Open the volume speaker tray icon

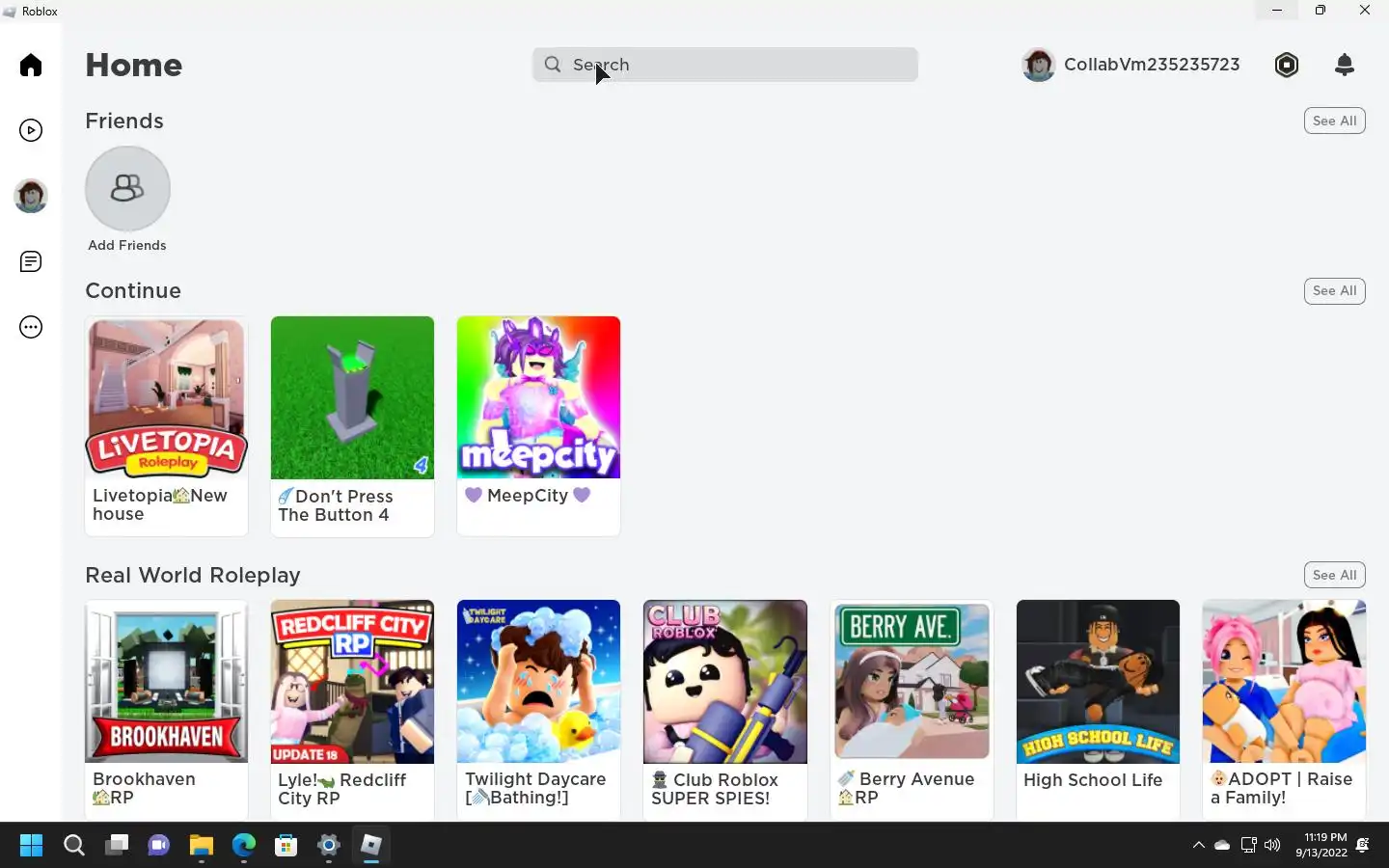coord(1272,845)
